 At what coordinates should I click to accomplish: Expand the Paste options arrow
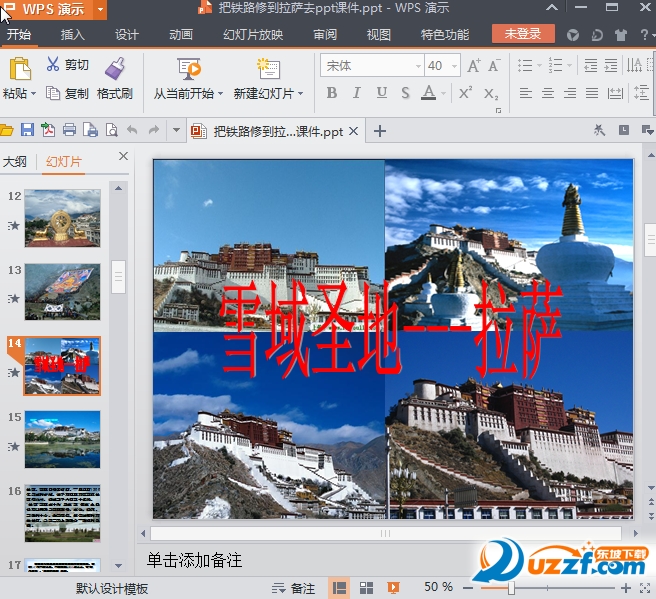[33, 94]
